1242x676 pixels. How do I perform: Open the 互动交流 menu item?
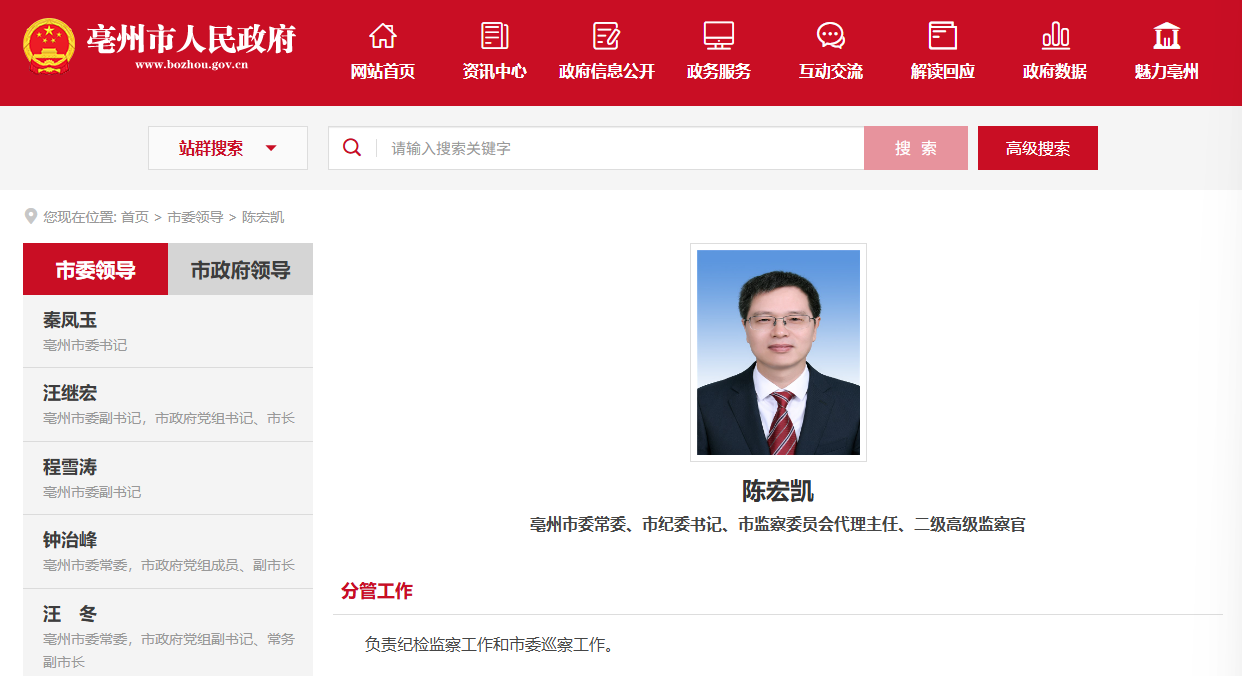pos(831,72)
